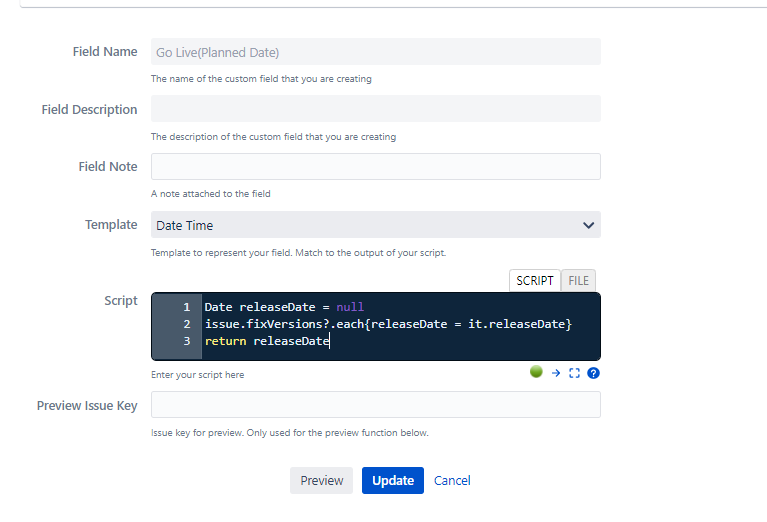Click 'return releaseDate' line in the script
This screenshot has height=522, width=767.
[x=267, y=341]
